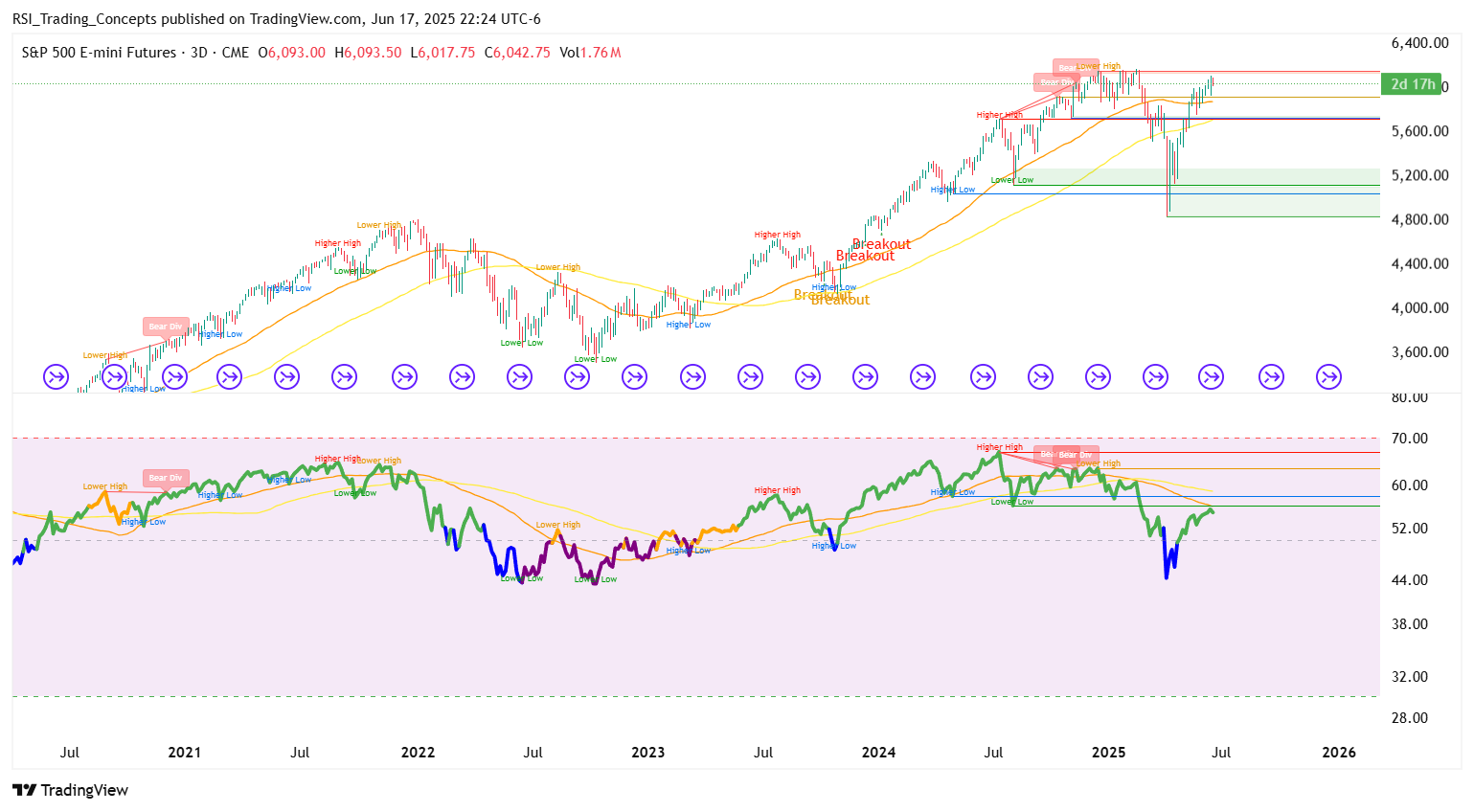Click the green '2d 17h' bar countdown label

point(1413,84)
